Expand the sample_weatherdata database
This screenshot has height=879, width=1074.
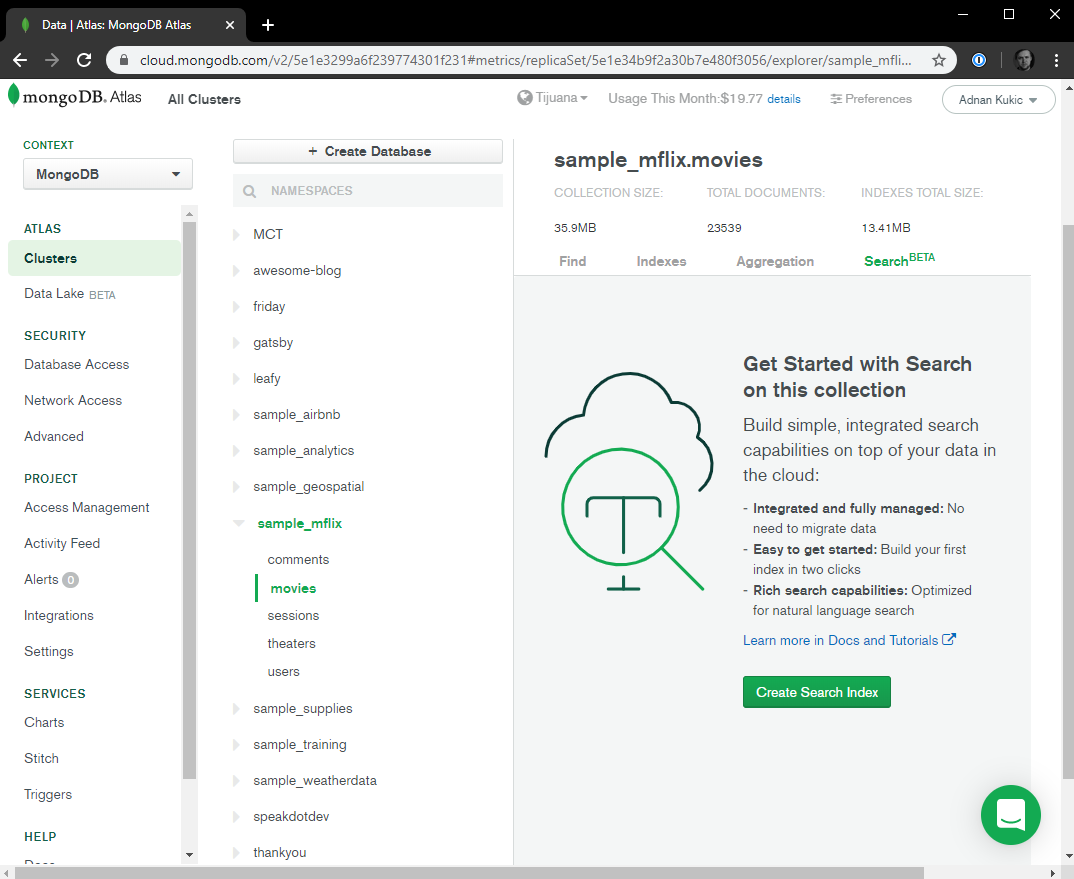point(236,781)
